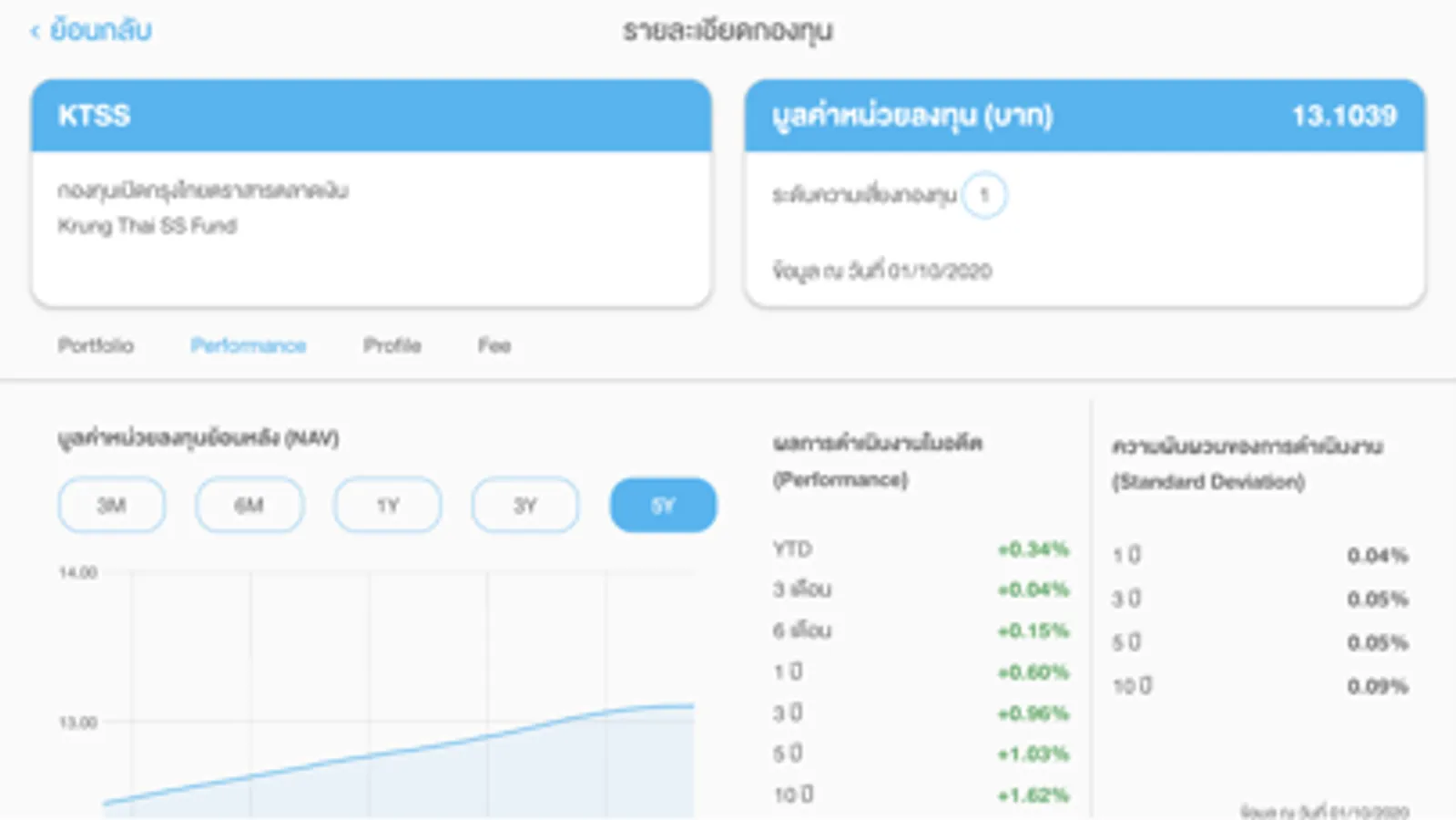This screenshot has width=1456, height=820.
Task: Click the 5-year return +1.03%
Action: (1033, 753)
